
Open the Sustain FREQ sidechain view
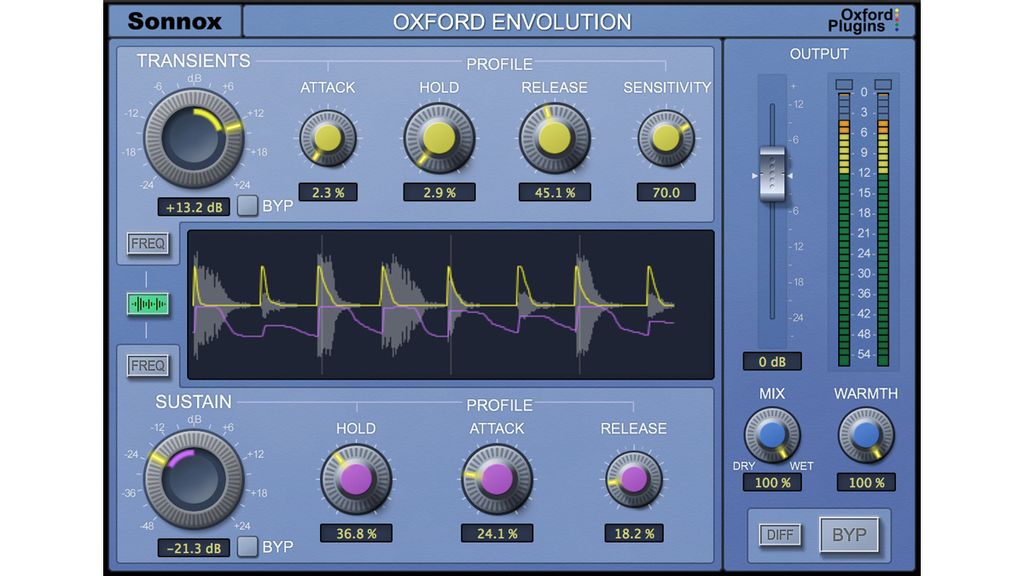[x=147, y=365]
